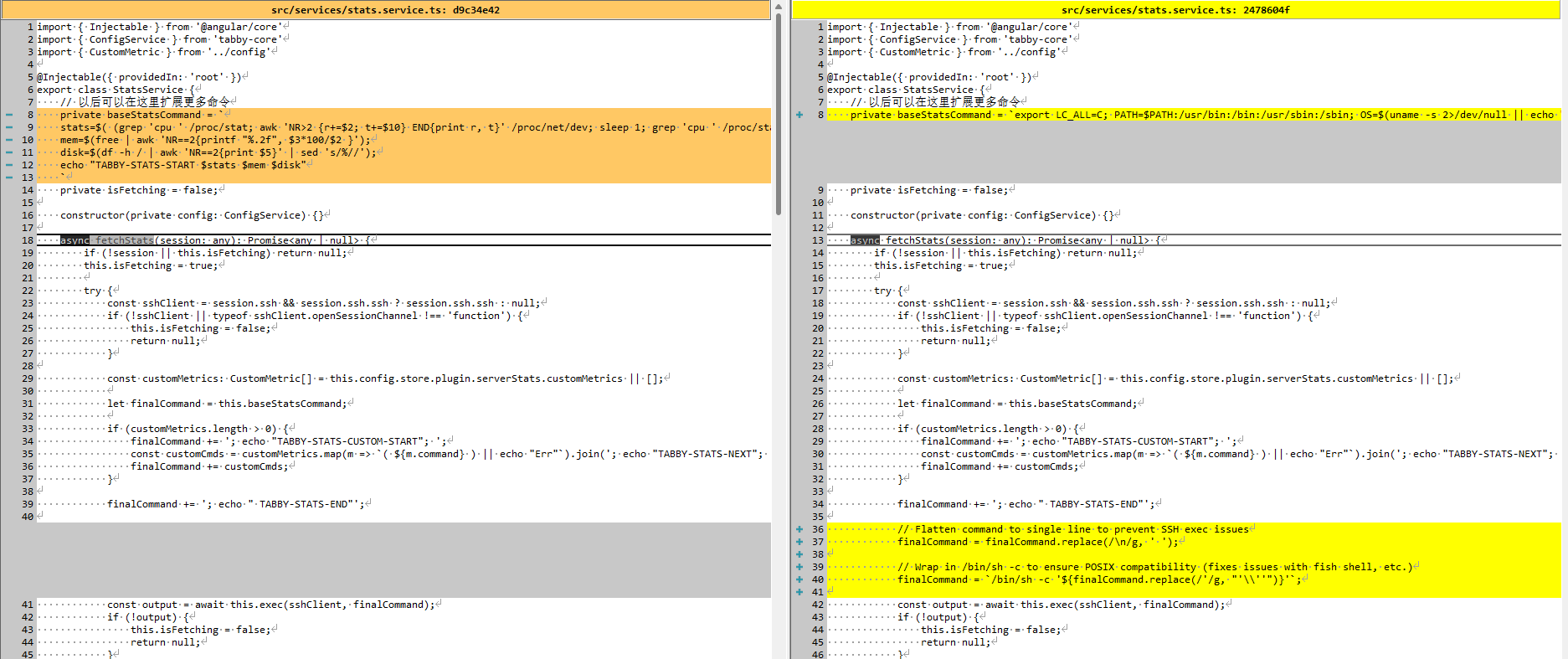Screen dimensions: 1568x659
Task: Click the finalCommand.replace(/\n/g line
Action: (1194, 542)
